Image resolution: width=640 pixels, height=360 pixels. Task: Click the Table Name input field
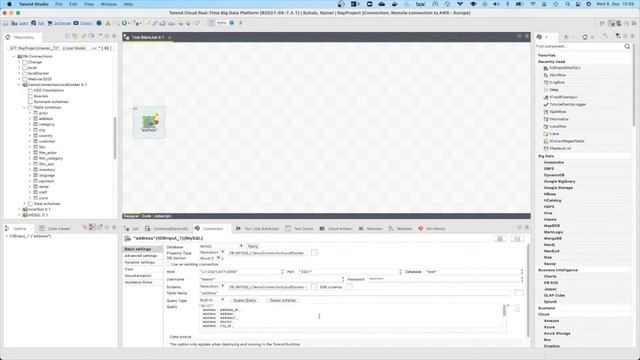[355, 293]
